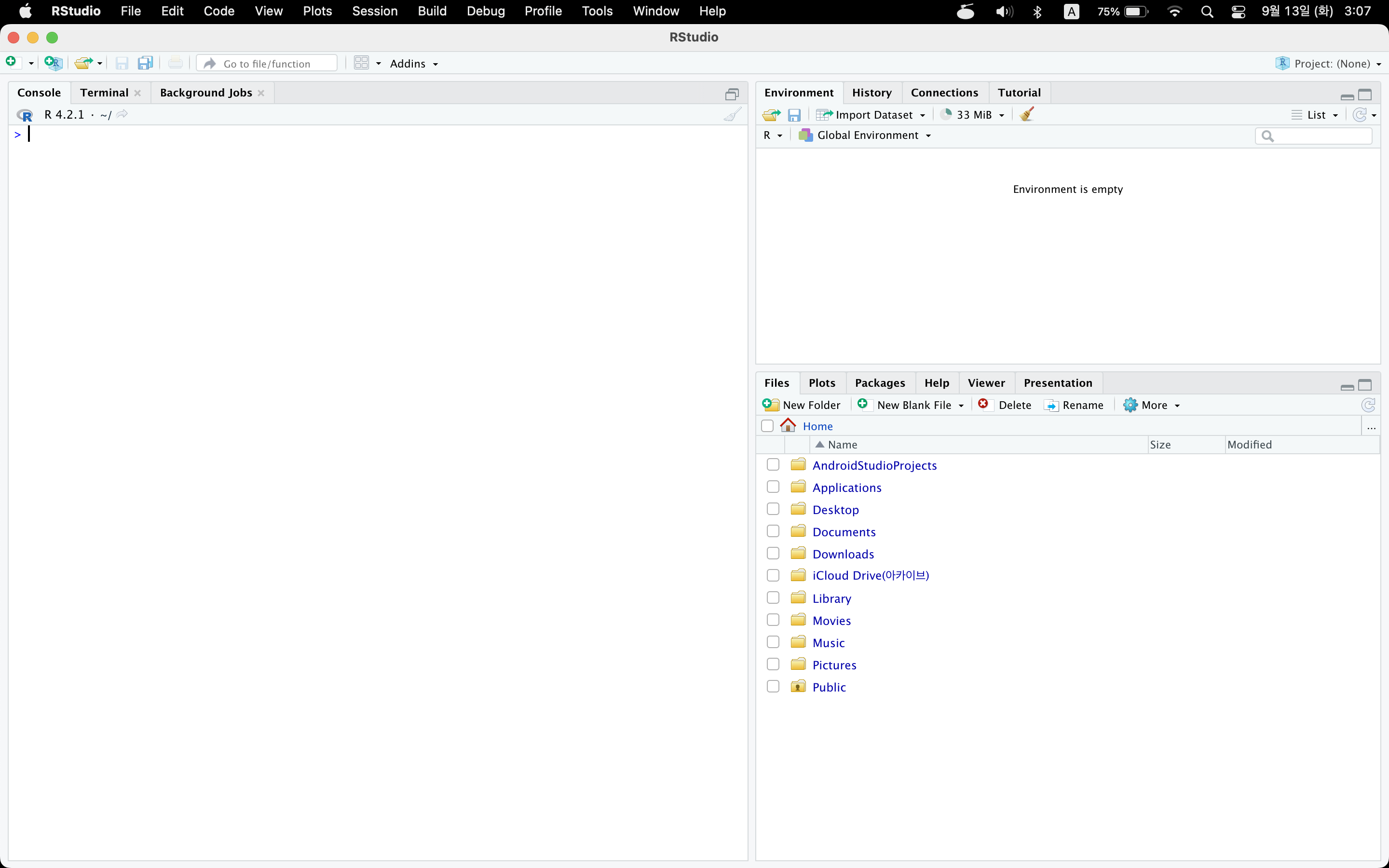Save workspace using Environment disk icon
The width and height of the screenshot is (1389, 868).
point(794,115)
